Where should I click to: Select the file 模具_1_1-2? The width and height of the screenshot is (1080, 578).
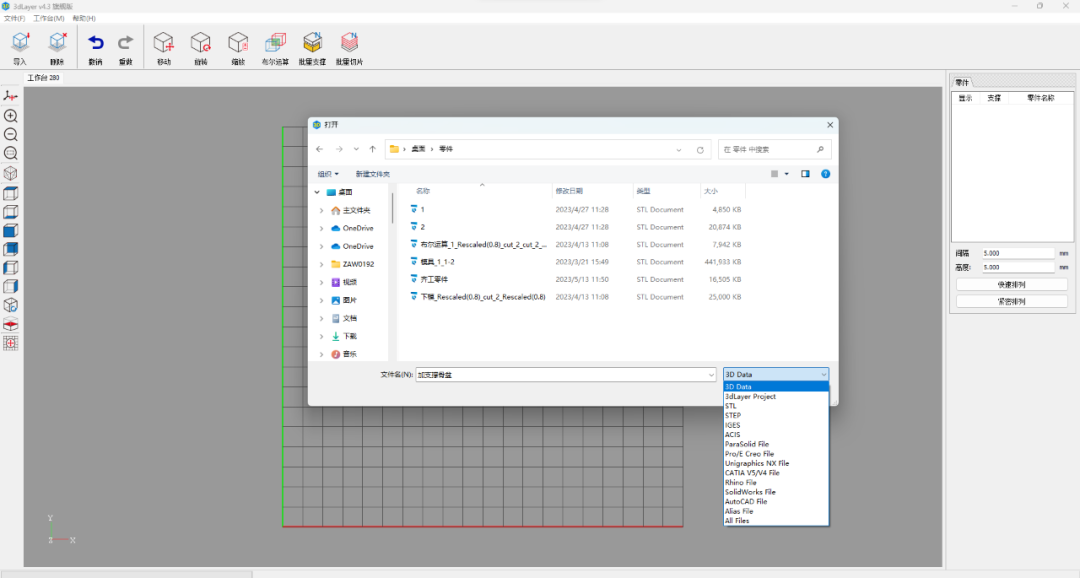click(437, 262)
